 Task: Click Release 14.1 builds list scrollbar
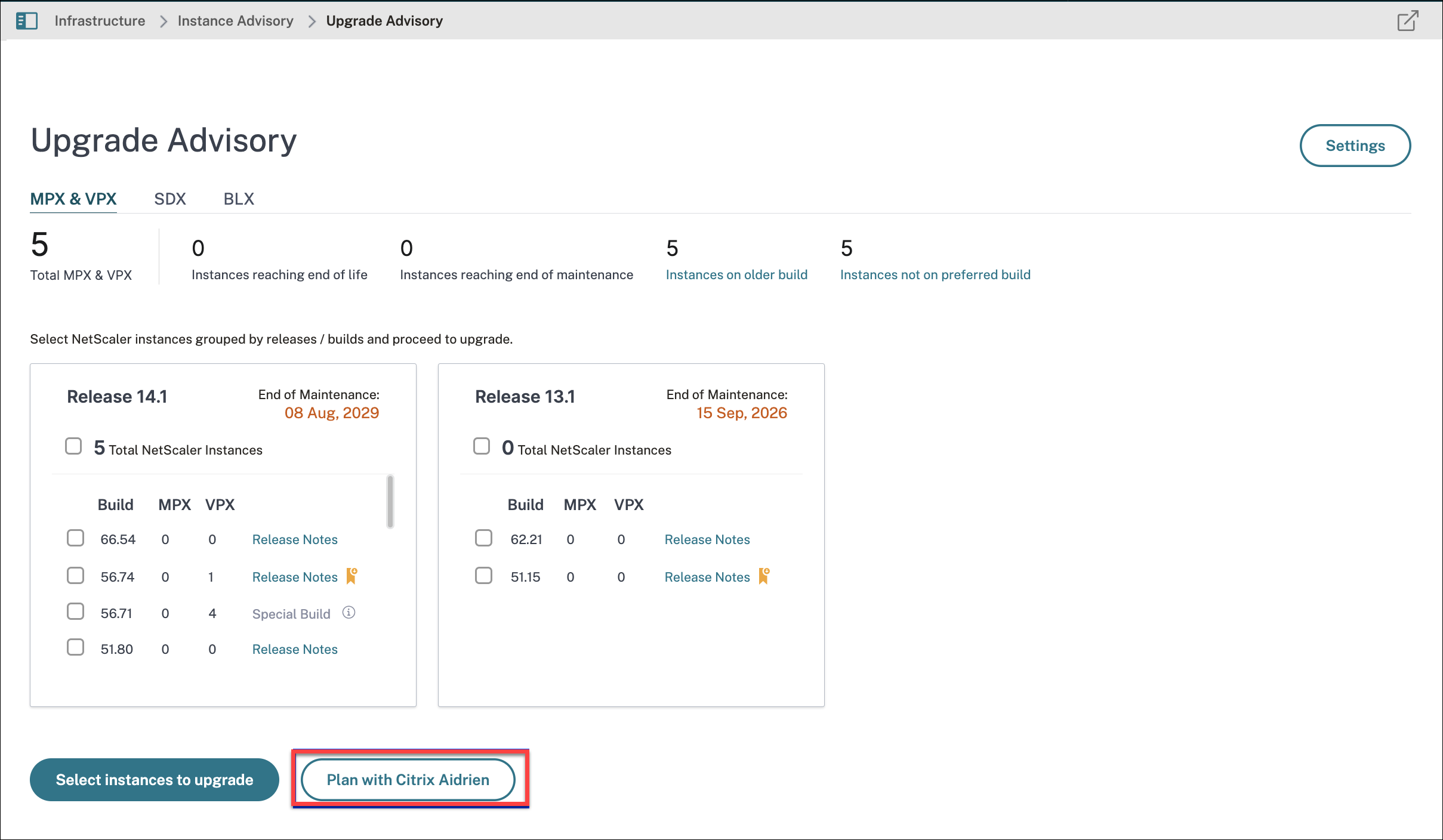(x=390, y=501)
